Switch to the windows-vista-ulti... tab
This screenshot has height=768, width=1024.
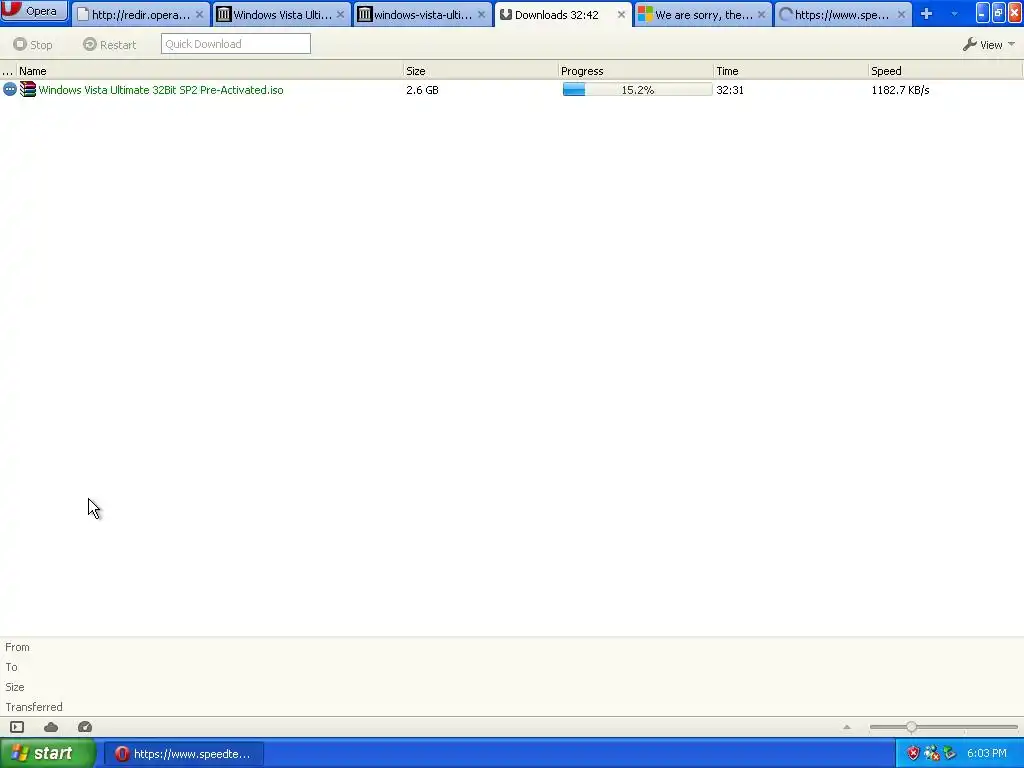click(423, 14)
